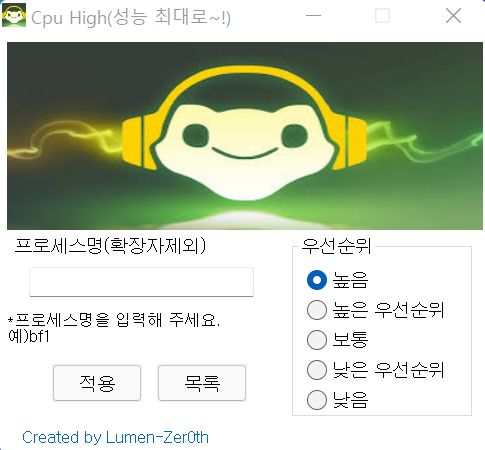Click the hint text 예)bf1
This screenshot has height=450, width=485.
29,337
